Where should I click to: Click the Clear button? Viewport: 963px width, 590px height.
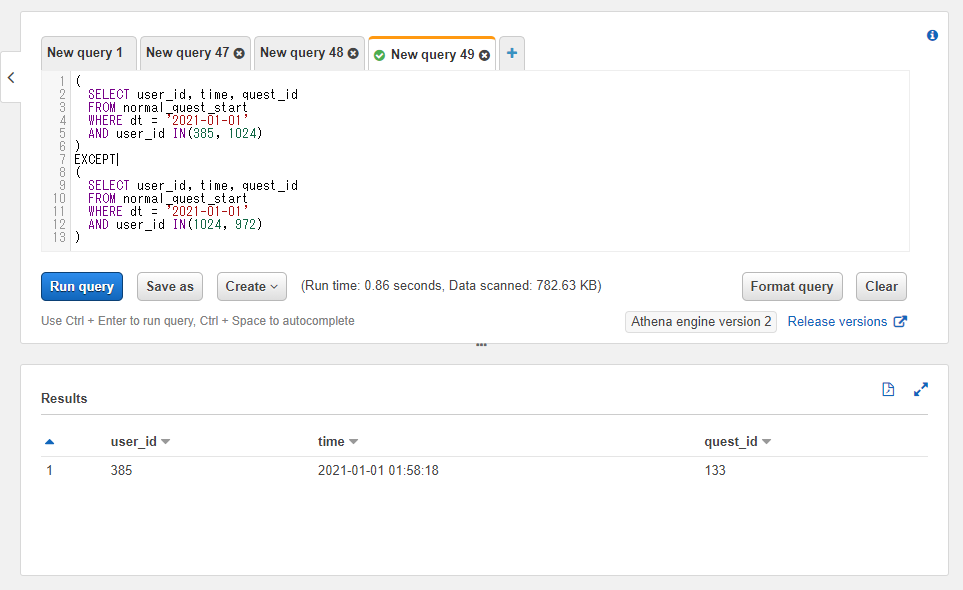(881, 287)
